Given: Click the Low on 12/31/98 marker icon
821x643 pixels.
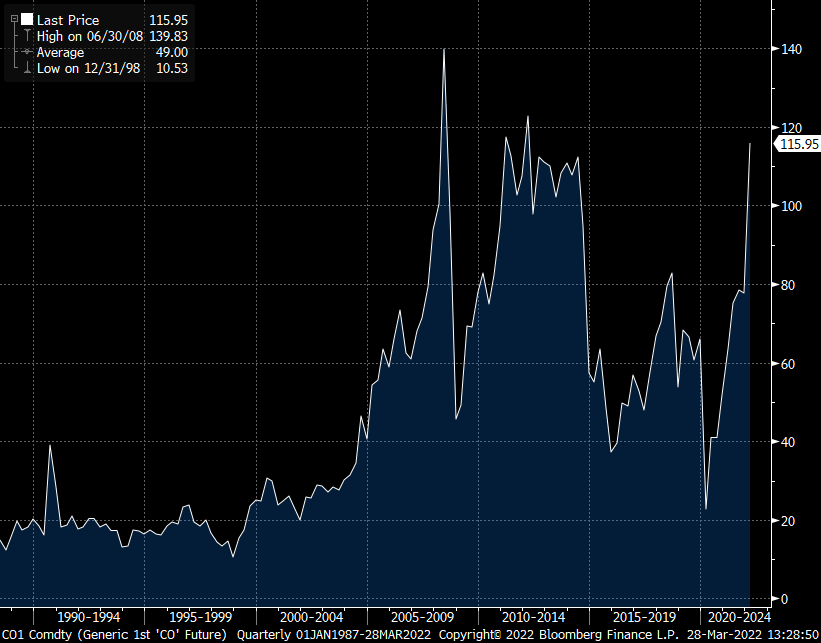Looking at the screenshot, I should (26, 67).
